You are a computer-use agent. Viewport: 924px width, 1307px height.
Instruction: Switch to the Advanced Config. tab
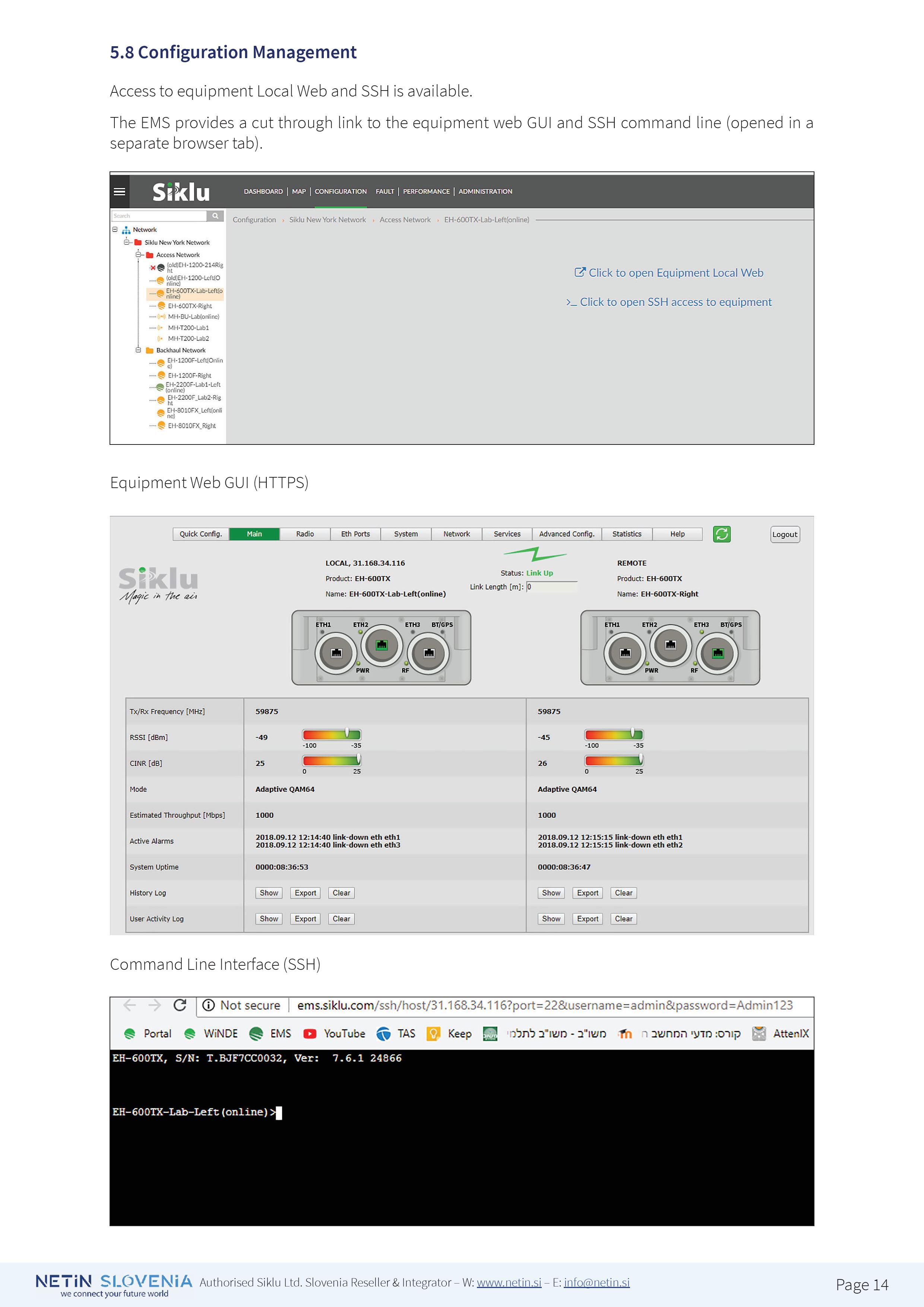[x=566, y=534]
